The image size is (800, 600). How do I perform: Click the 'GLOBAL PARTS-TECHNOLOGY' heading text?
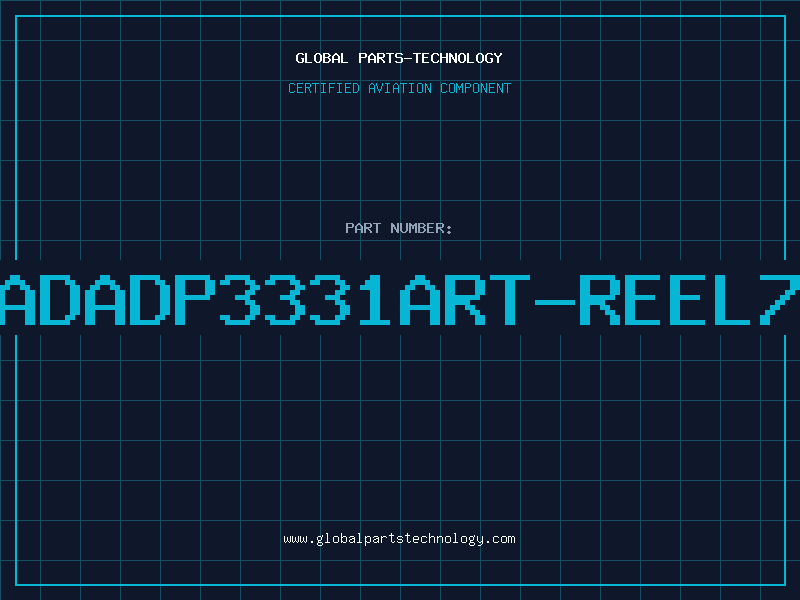(x=399, y=58)
